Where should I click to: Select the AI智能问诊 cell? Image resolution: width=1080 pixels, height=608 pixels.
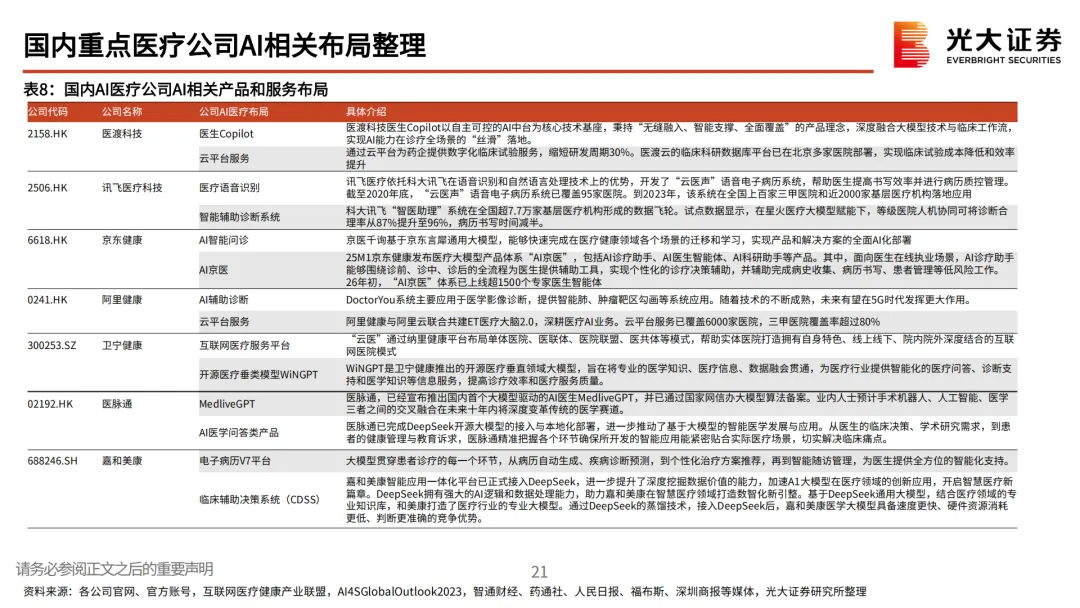[x=224, y=240]
